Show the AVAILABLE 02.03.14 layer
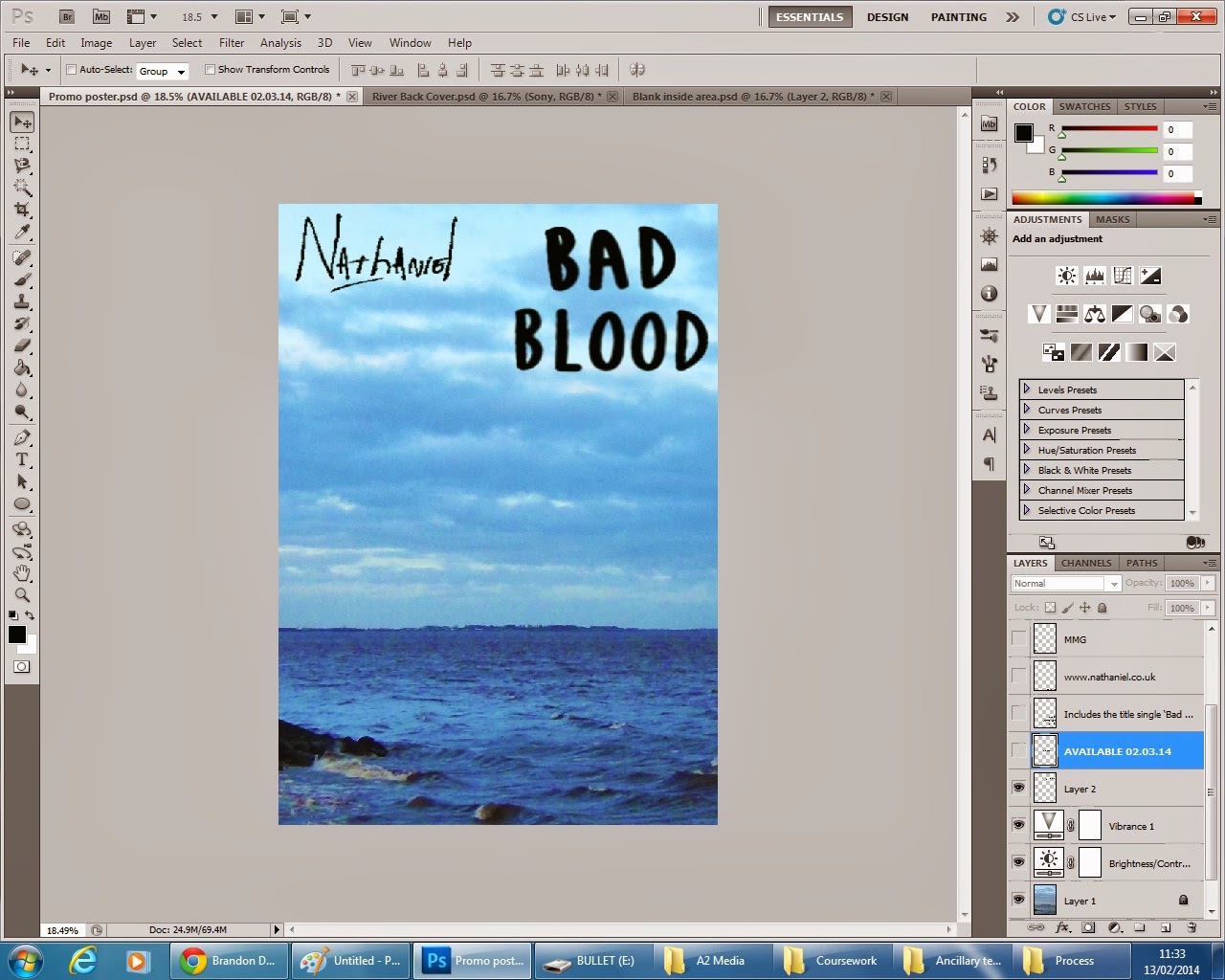The width and height of the screenshot is (1225, 980). coord(1018,750)
